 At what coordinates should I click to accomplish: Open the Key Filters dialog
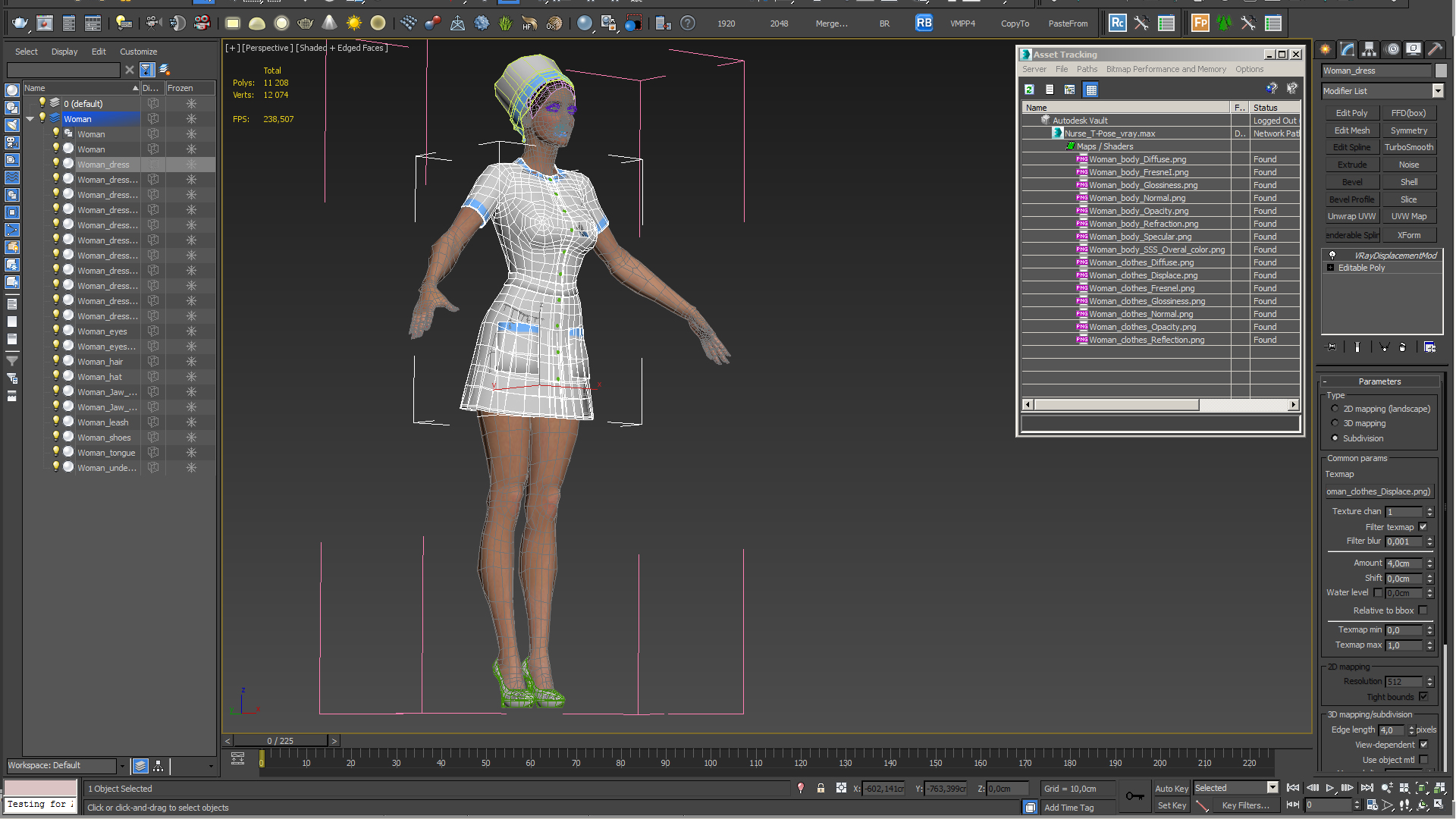(1245, 805)
